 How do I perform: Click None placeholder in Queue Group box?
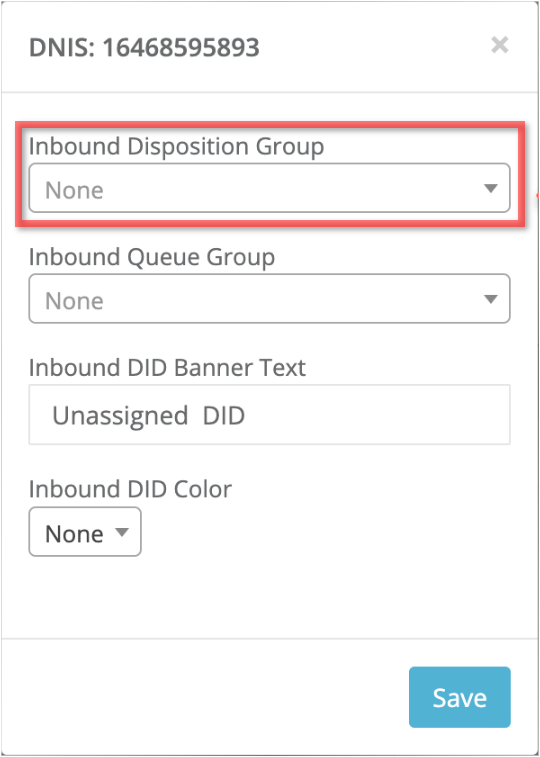74,301
